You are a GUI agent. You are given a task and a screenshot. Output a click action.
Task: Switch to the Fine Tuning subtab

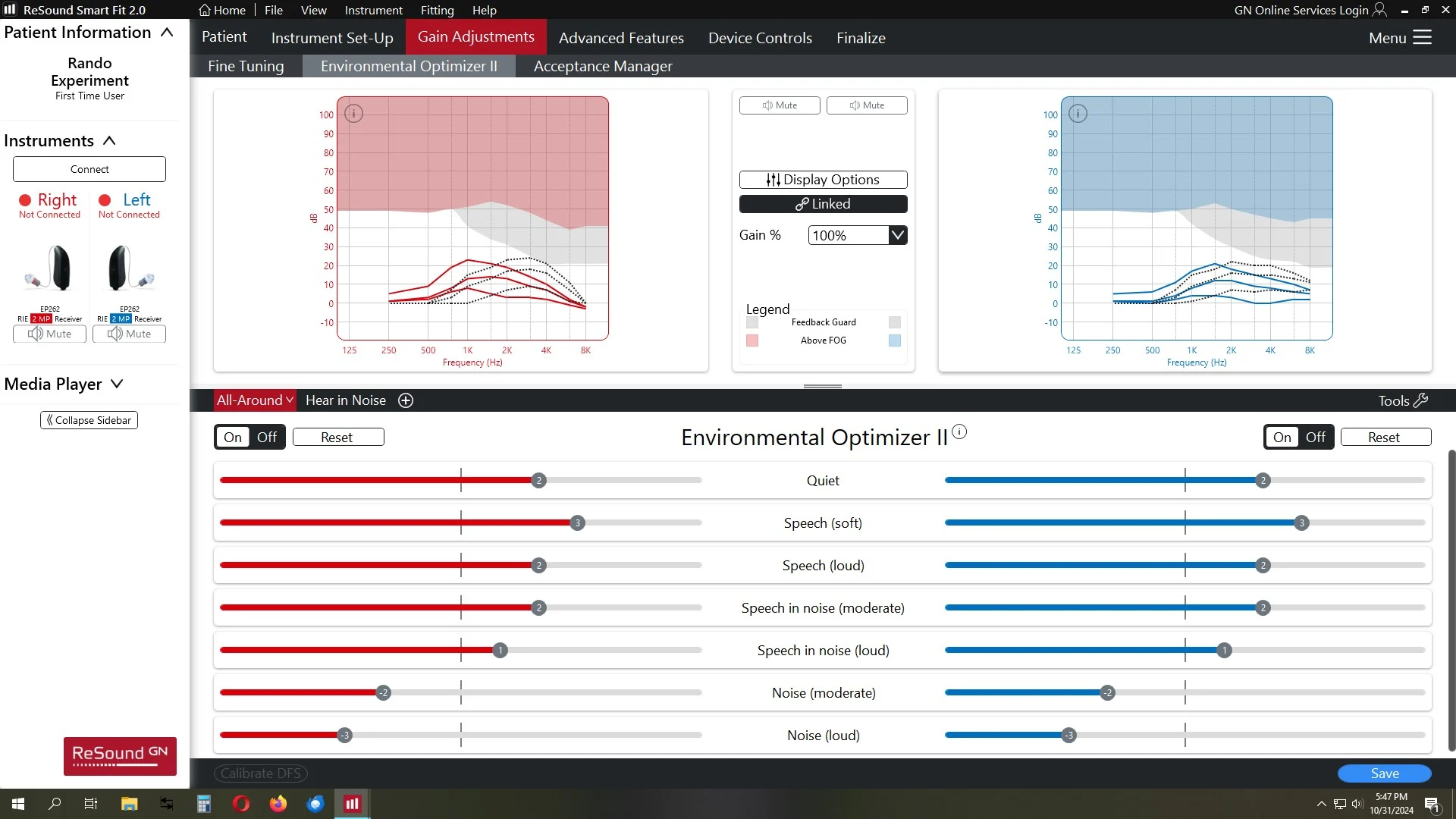246,66
